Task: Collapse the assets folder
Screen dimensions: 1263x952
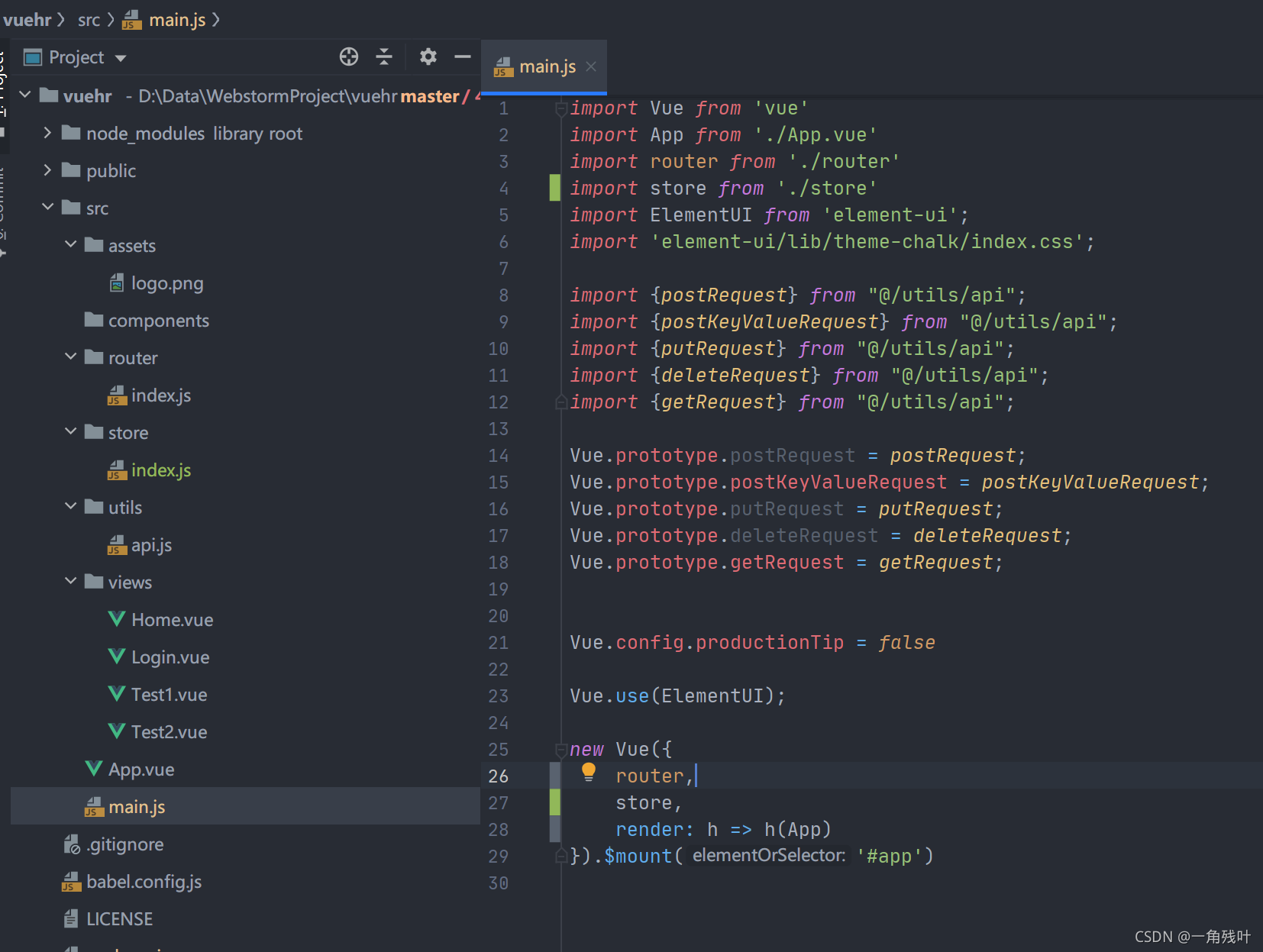Action: tap(70, 244)
